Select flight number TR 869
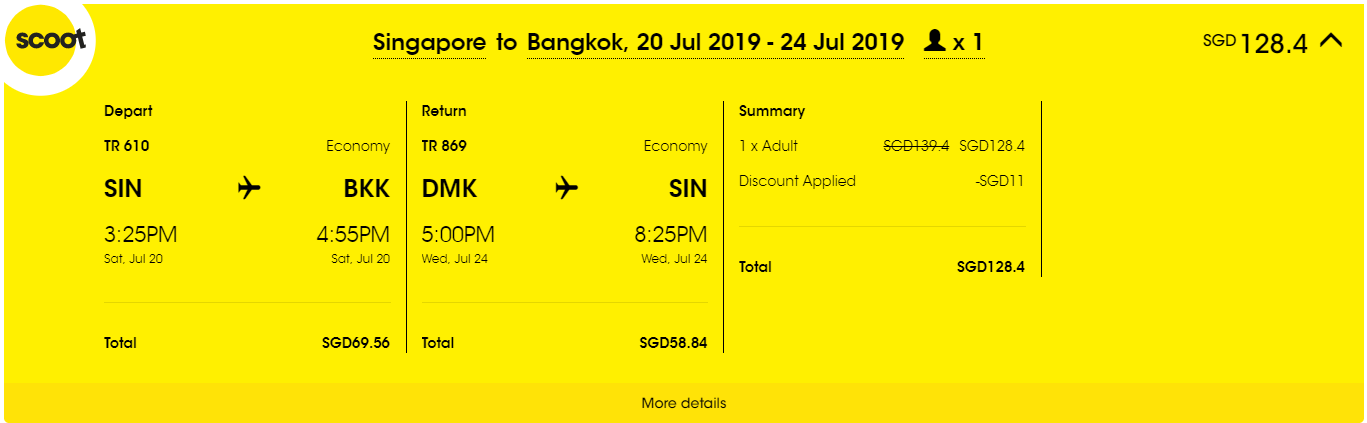Image resolution: width=1367 pixels, height=423 pixels. 444,146
